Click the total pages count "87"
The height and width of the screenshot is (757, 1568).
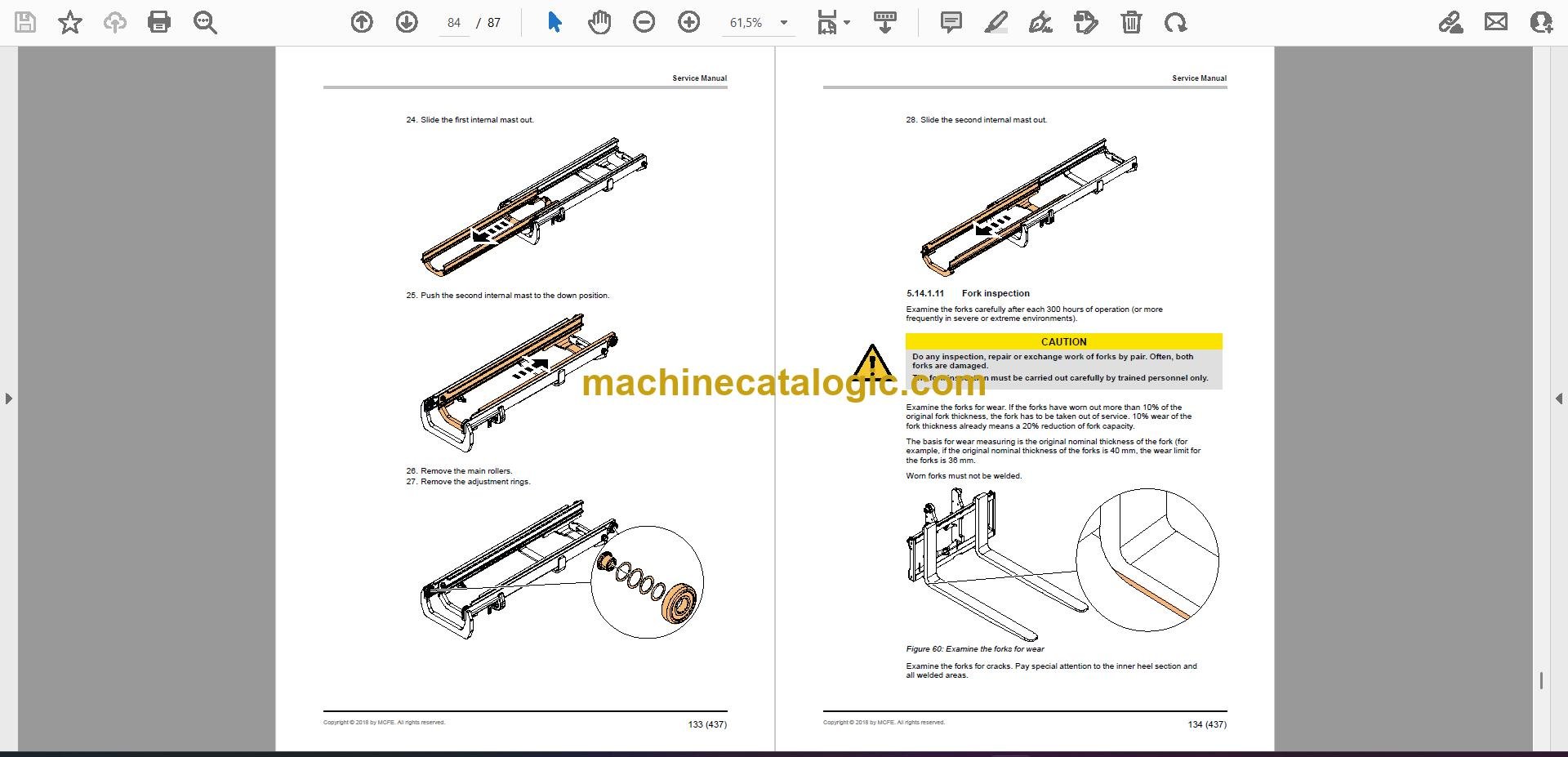click(494, 23)
